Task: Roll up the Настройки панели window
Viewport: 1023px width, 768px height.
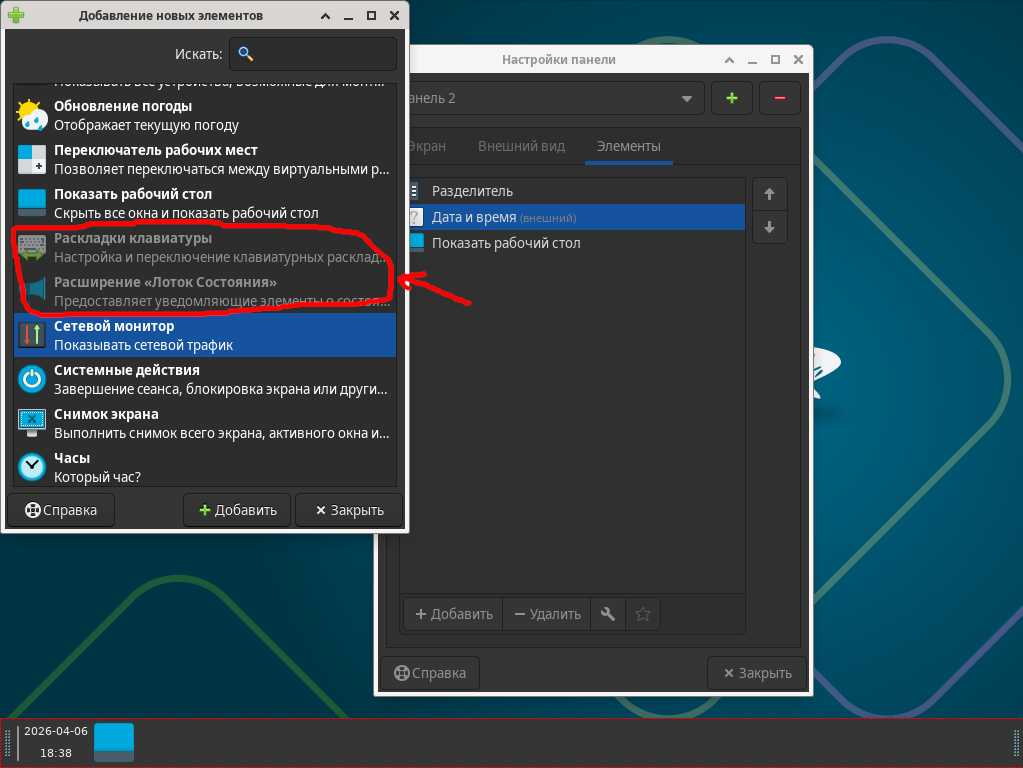Action: [x=729, y=59]
